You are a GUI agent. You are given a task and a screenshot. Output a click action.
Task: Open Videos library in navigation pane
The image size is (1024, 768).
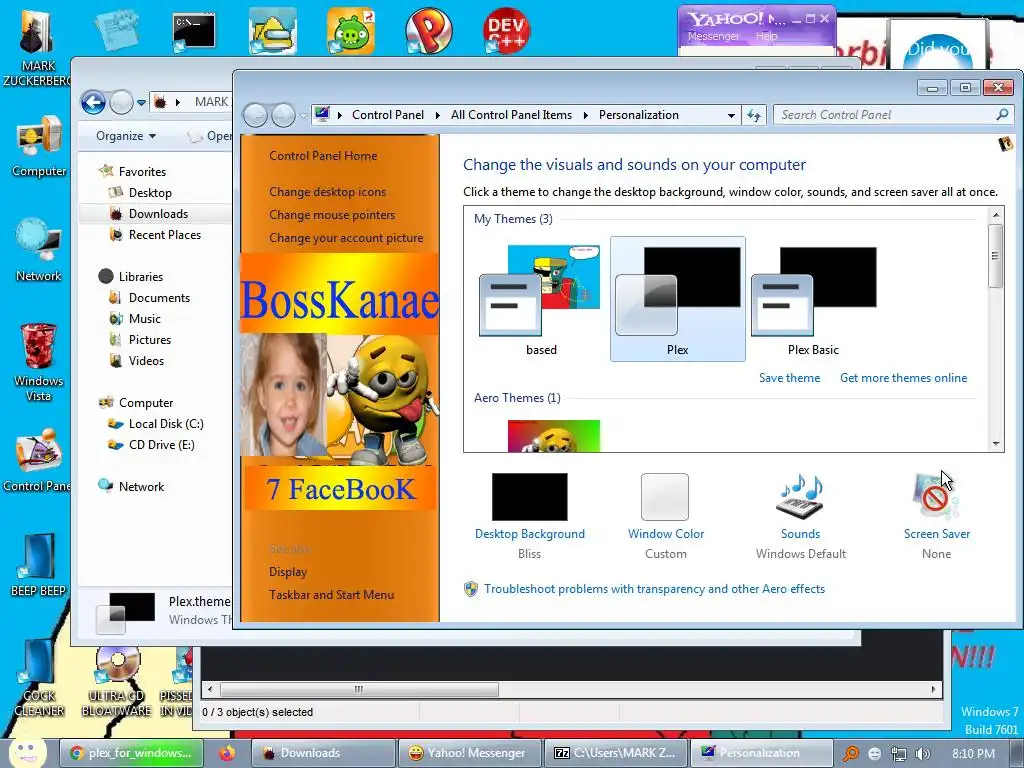coord(146,360)
